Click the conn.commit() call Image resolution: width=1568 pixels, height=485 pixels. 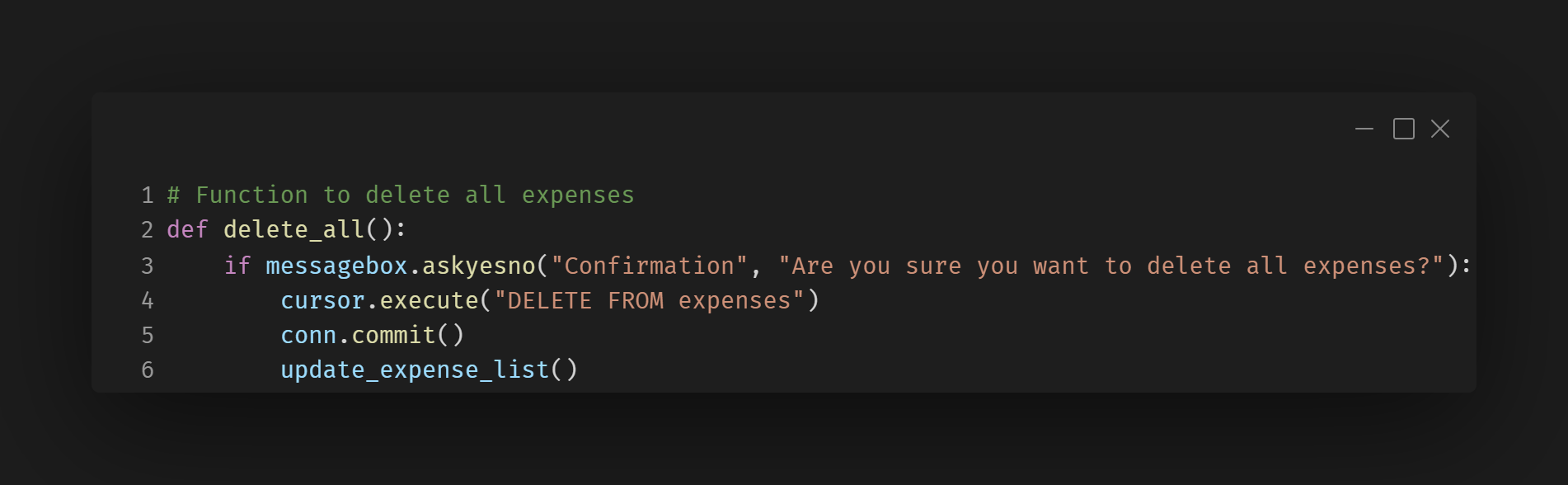pyautogui.click(x=372, y=336)
